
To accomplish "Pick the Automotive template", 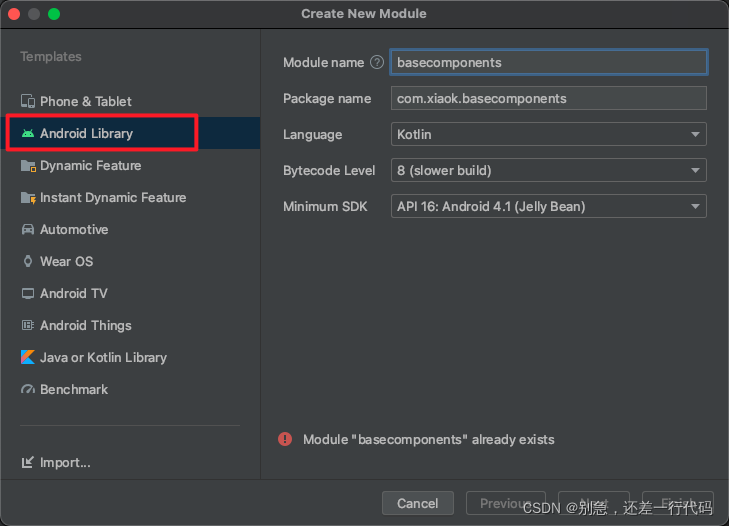I will (130, 229).
